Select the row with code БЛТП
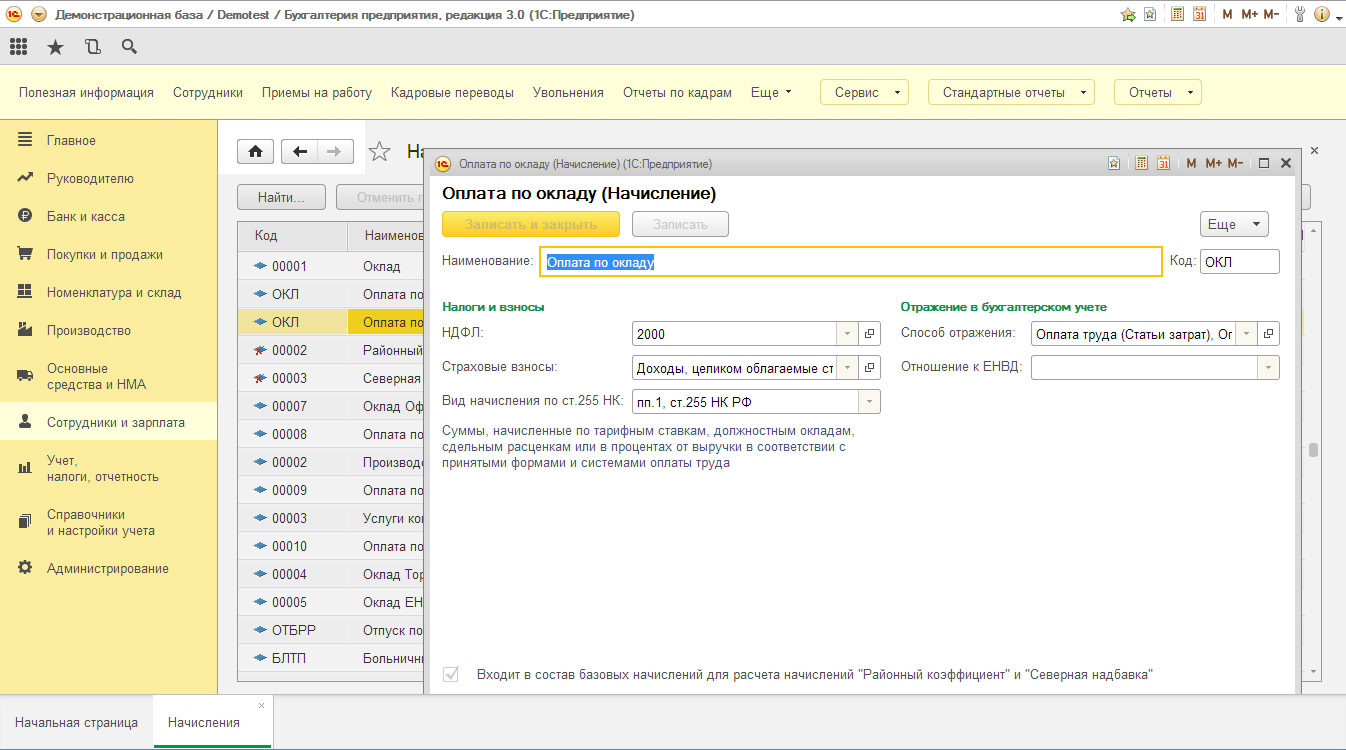This screenshot has width=1346, height=750. point(330,658)
